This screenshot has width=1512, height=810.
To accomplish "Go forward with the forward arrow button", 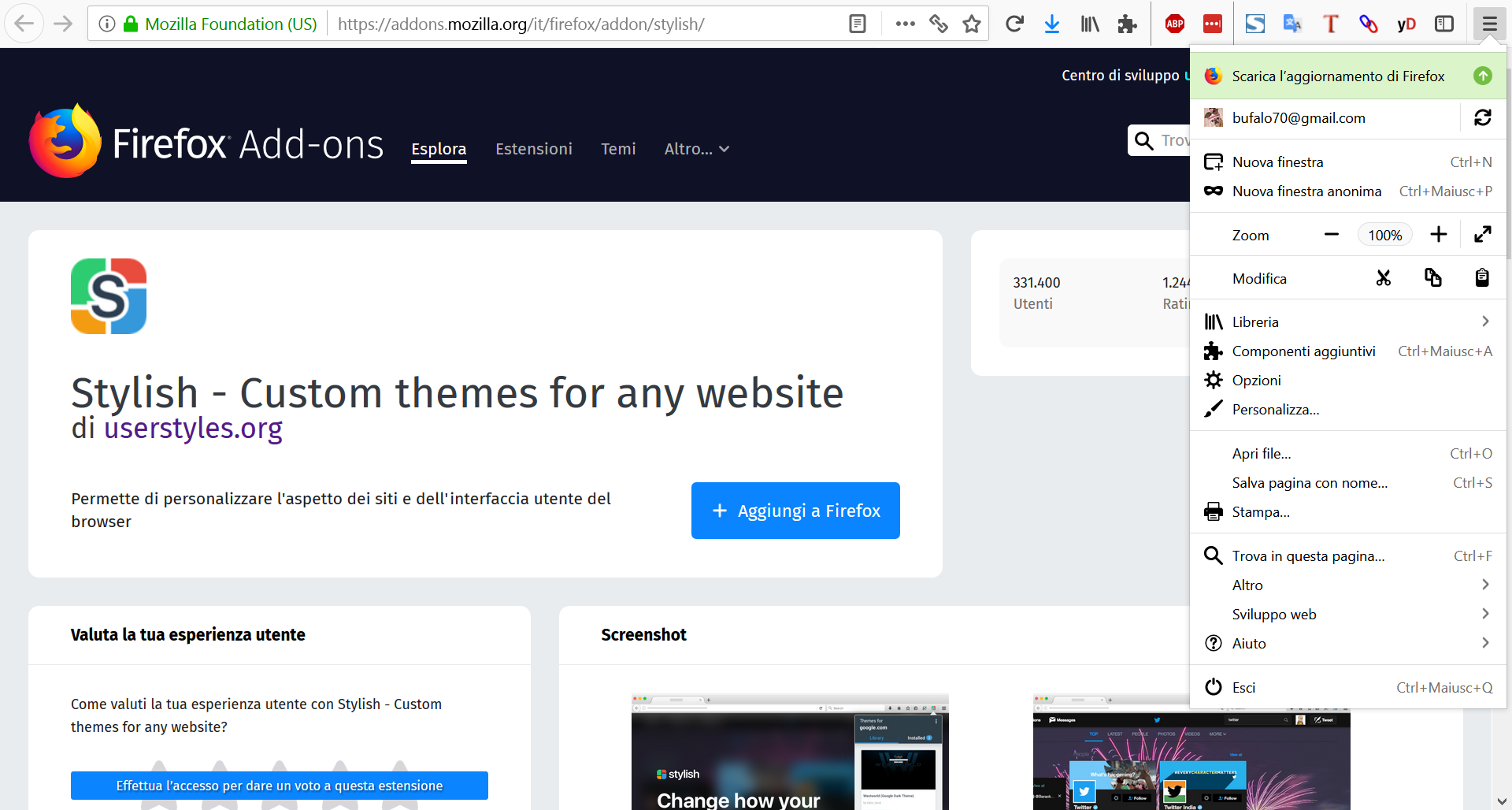I will click(x=63, y=24).
